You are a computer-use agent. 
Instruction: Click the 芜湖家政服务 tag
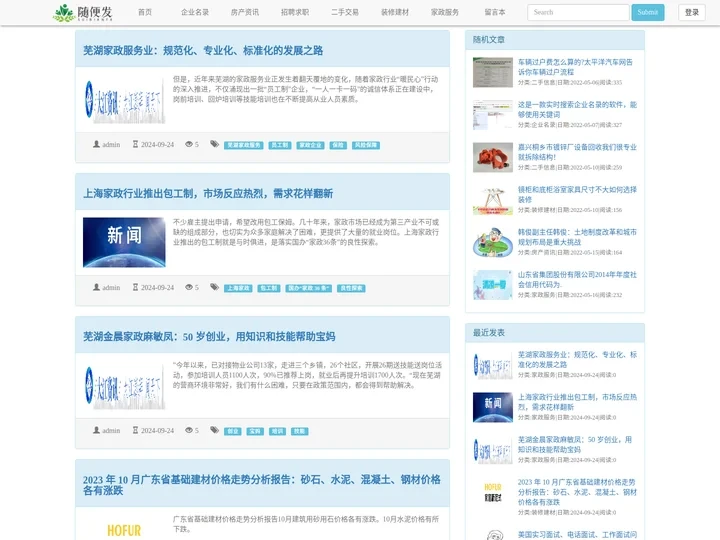click(244, 145)
